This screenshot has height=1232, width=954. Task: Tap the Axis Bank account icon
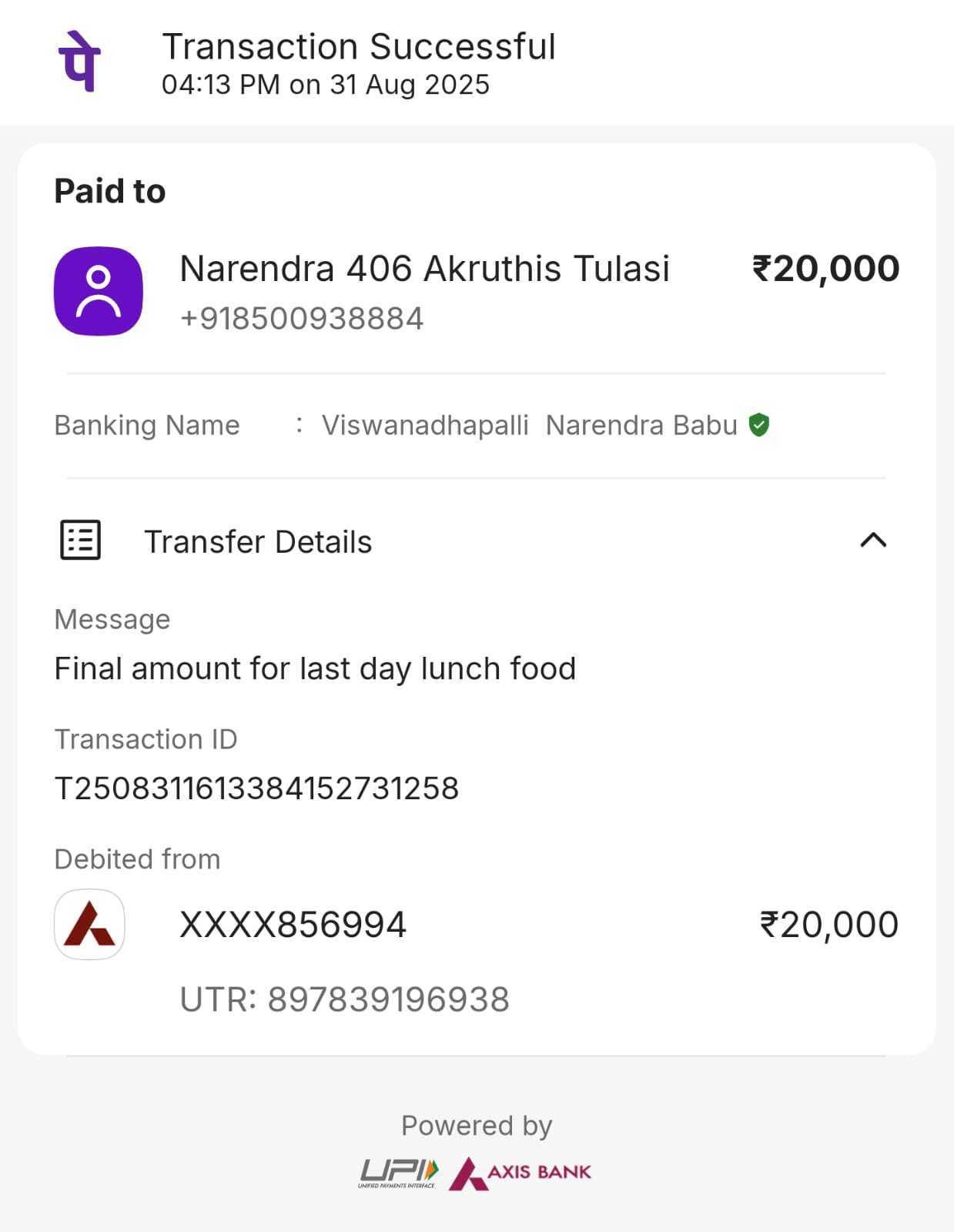89,924
